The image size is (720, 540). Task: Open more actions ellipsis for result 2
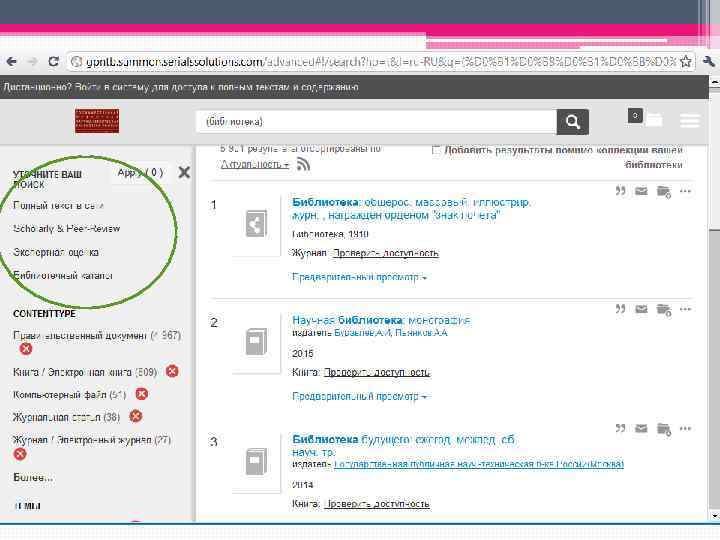[685, 309]
